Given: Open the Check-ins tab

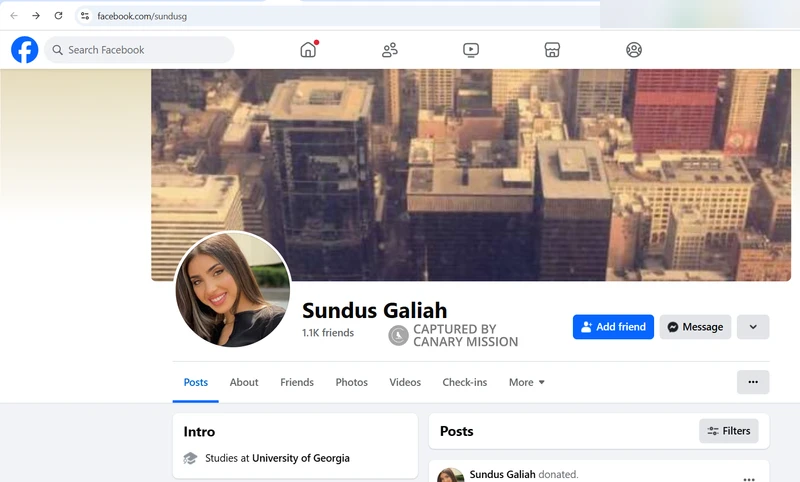Looking at the screenshot, I should click(x=465, y=382).
